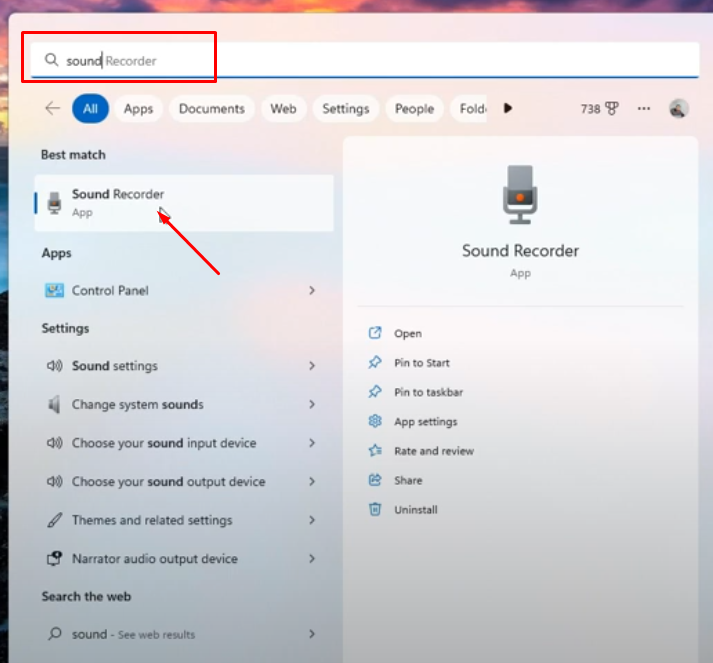Screen dimensions: 713x663
Task: Open Choose your sound input device
Action: pyautogui.click(x=184, y=443)
